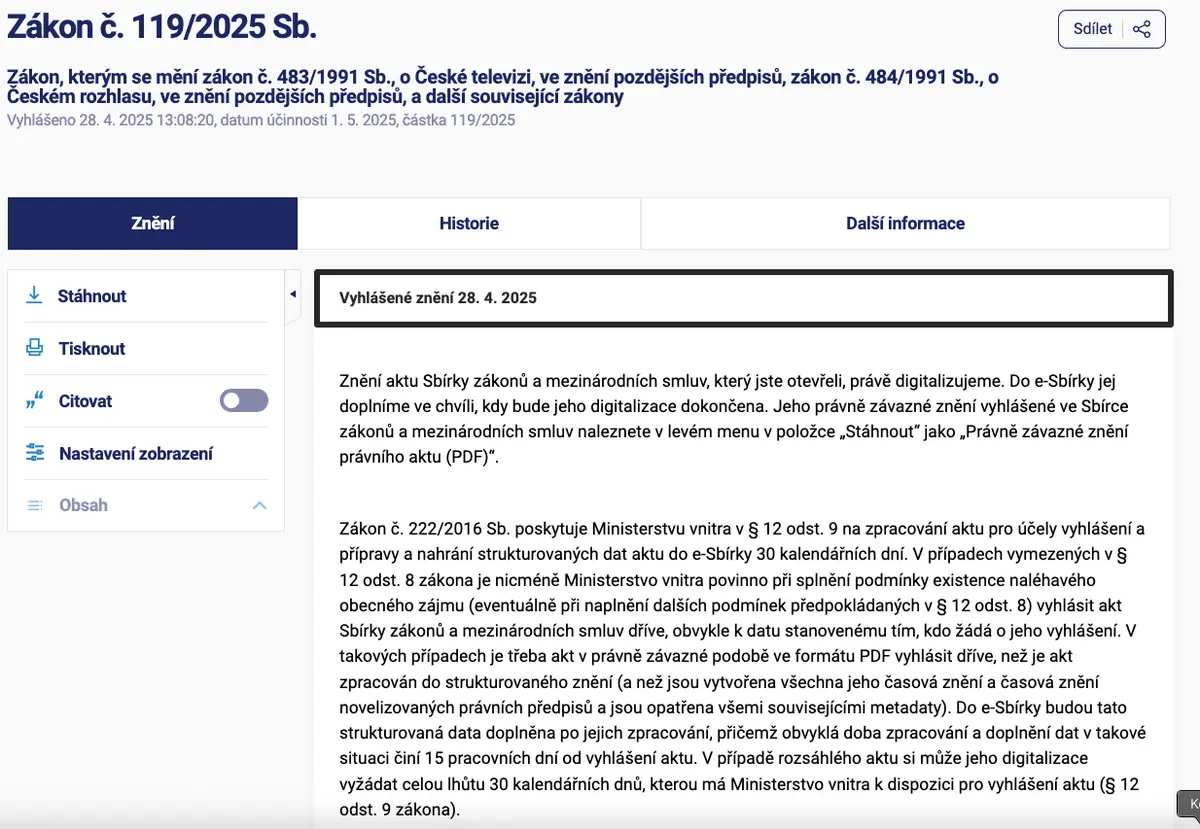Click the Vyhlášeno 28. 4. 2025 metadata line
The width and height of the screenshot is (1200, 829).
(x=261, y=121)
